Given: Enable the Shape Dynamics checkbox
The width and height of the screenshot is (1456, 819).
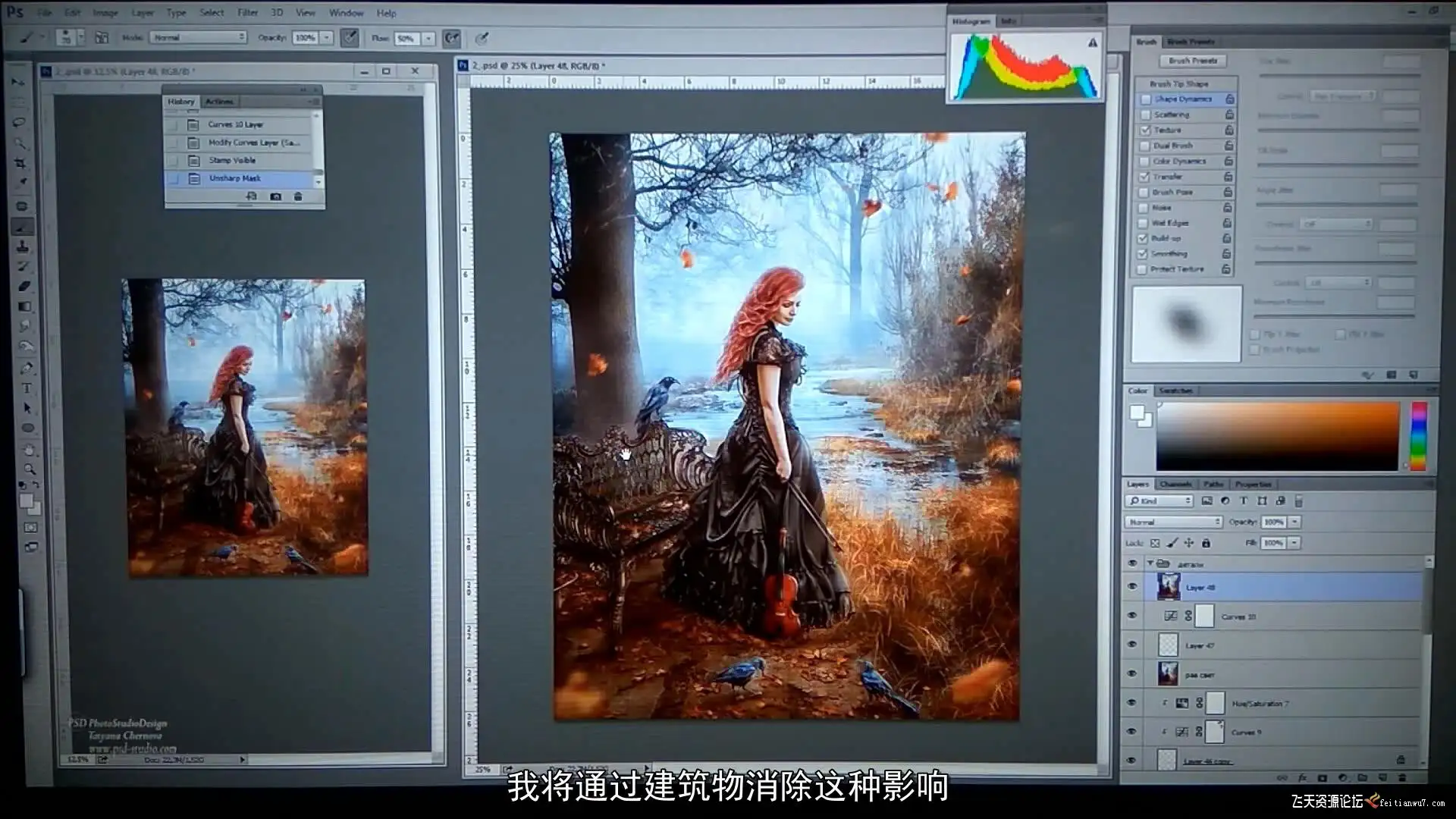Looking at the screenshot, I should point(1146,99).
